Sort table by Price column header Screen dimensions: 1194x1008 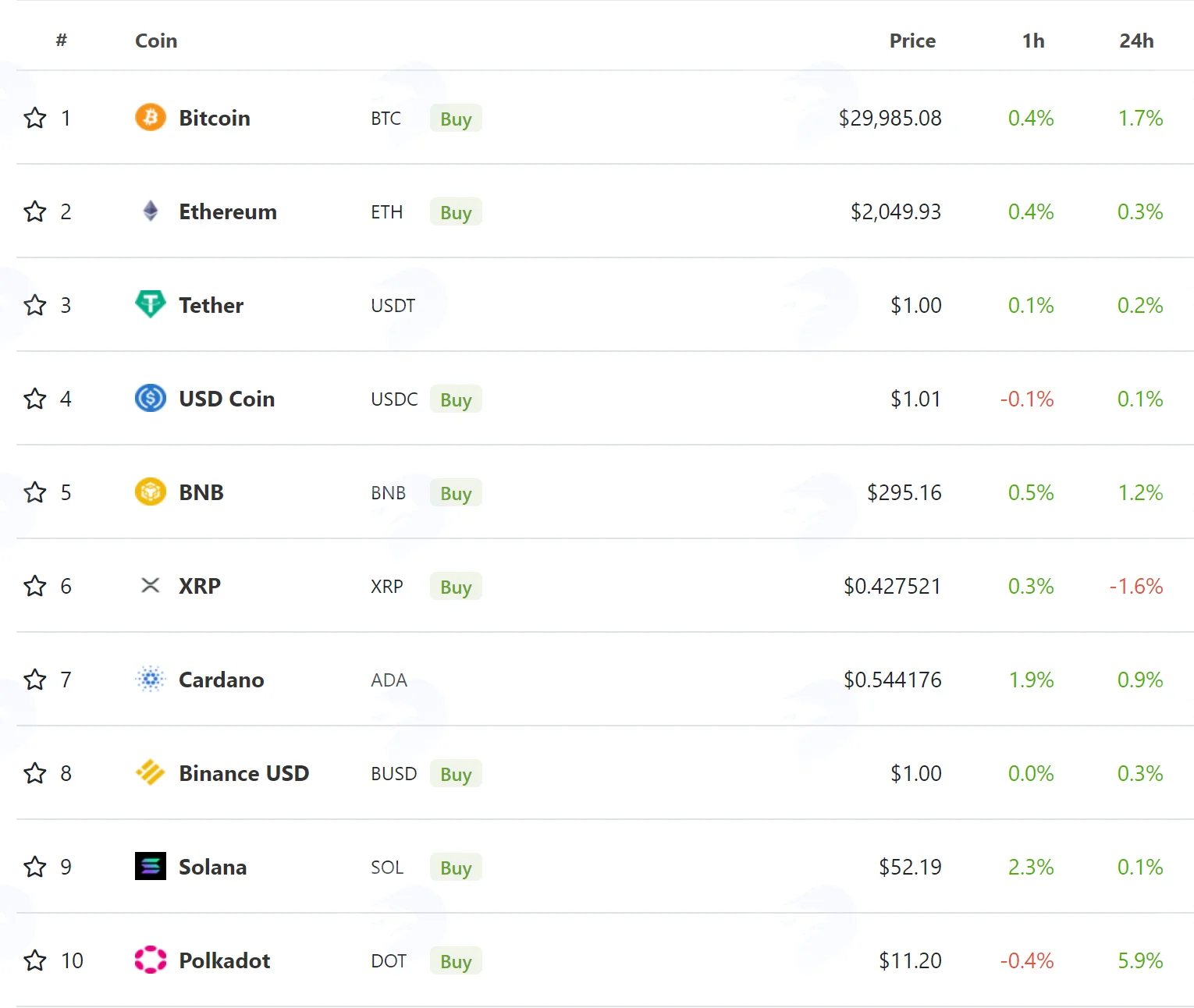912,41
